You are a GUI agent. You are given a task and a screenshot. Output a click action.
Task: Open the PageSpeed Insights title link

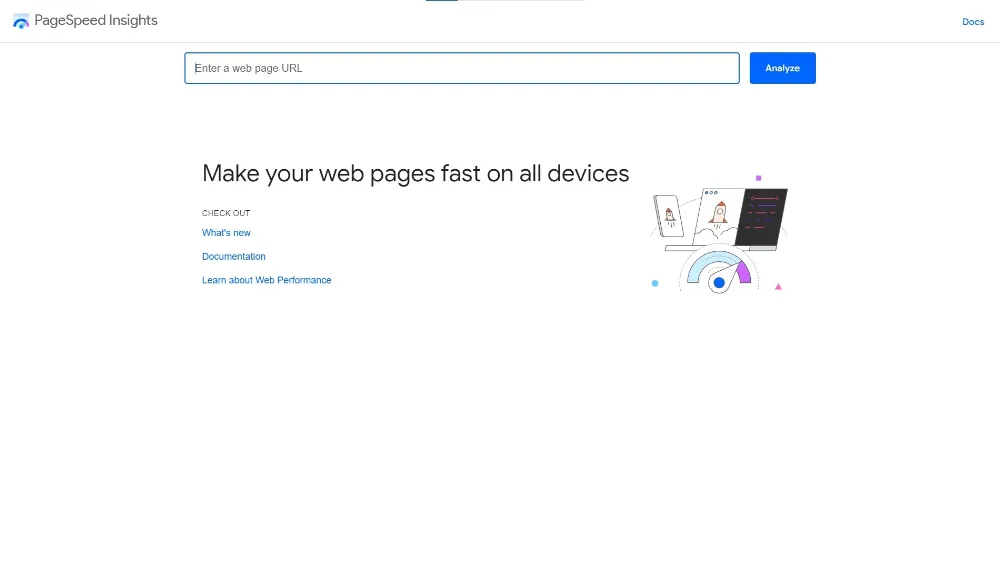coord(96,20)
